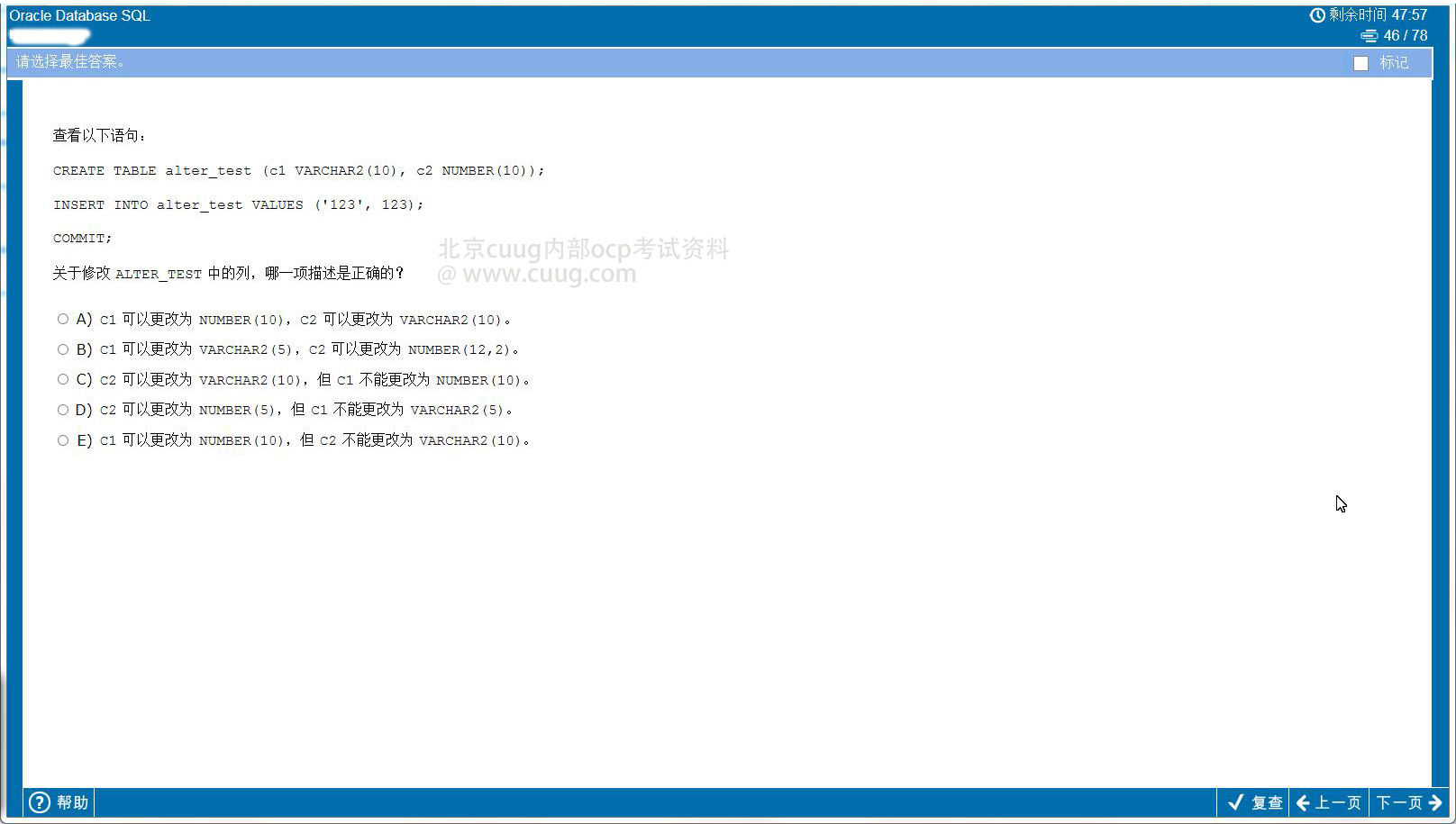This screenshot has height=824, width=1456.
Task: Click the 46 / 78 question counter
Action: (x=1406, y=36)
